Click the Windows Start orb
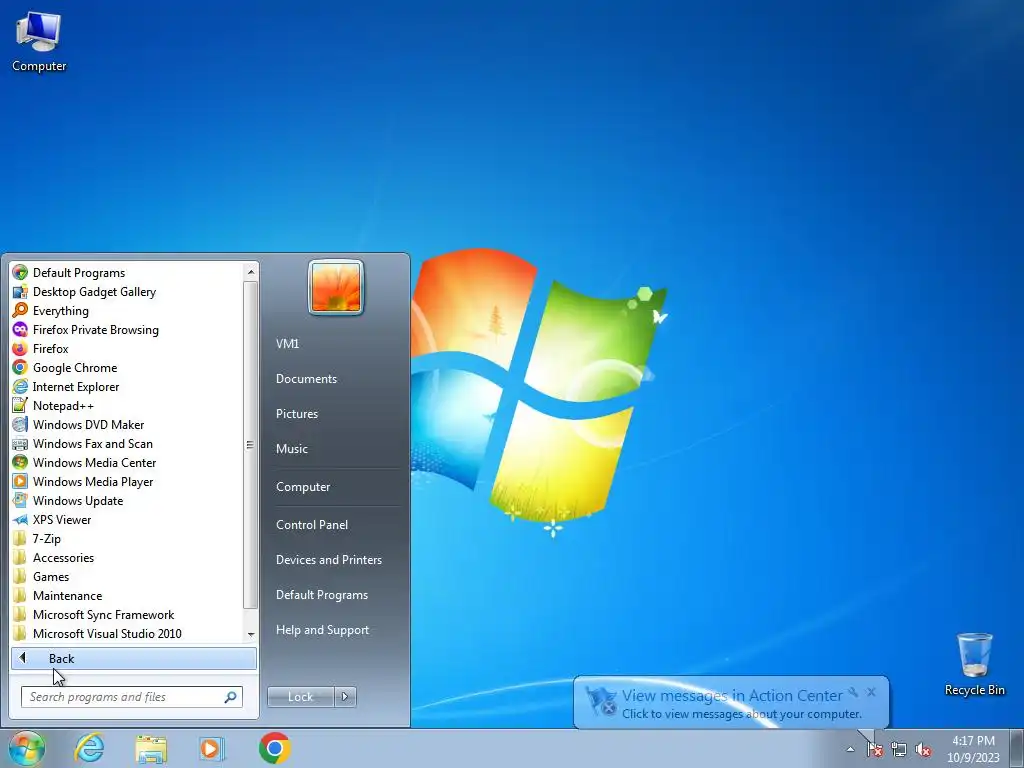This screenshot has width=1024, height=768. pyautogui.click(x=27, y=748)
